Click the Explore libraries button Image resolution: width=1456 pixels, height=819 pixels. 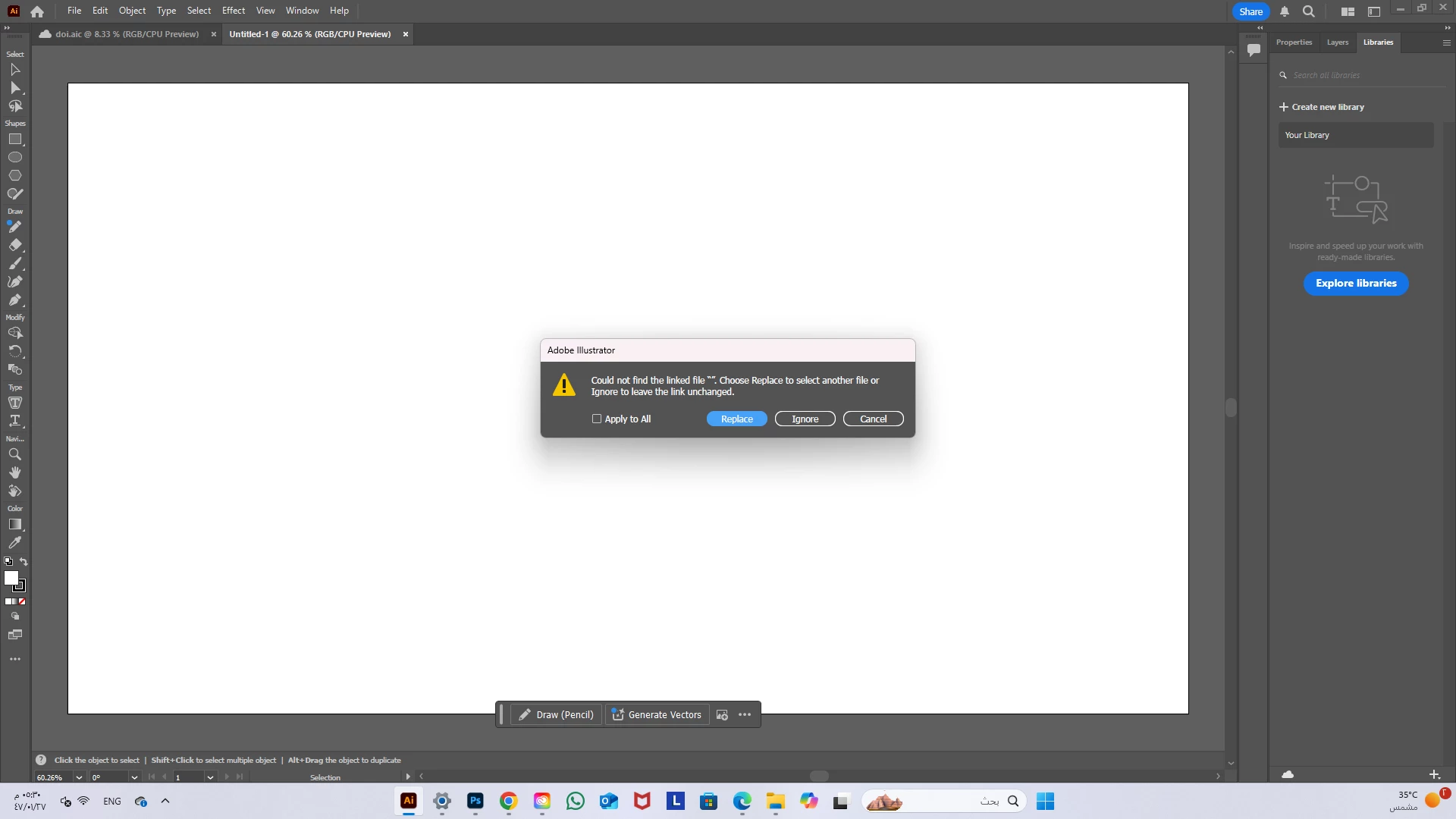point(1355,283)
